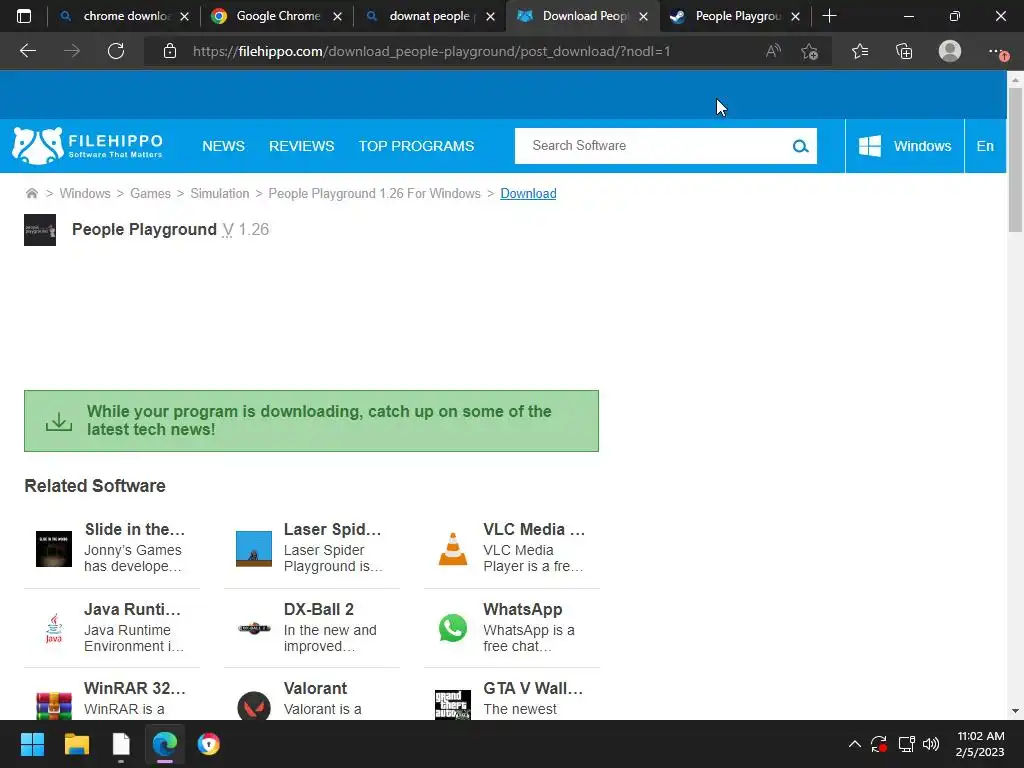Open the Laser Spid... title link
Viewport: 1024px width, 768px height.
tap(332, 529)
